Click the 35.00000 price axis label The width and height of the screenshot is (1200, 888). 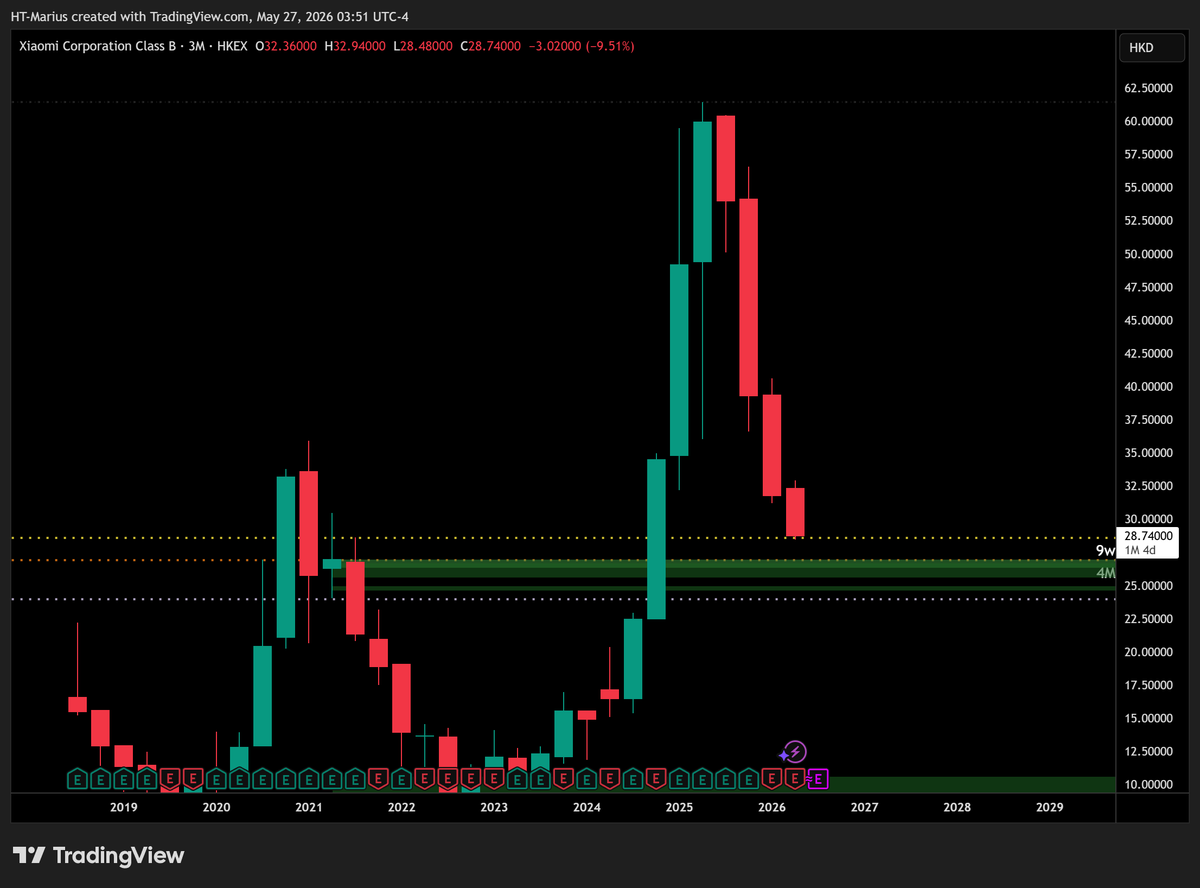pyautogui.click(x=1148, y=453)
